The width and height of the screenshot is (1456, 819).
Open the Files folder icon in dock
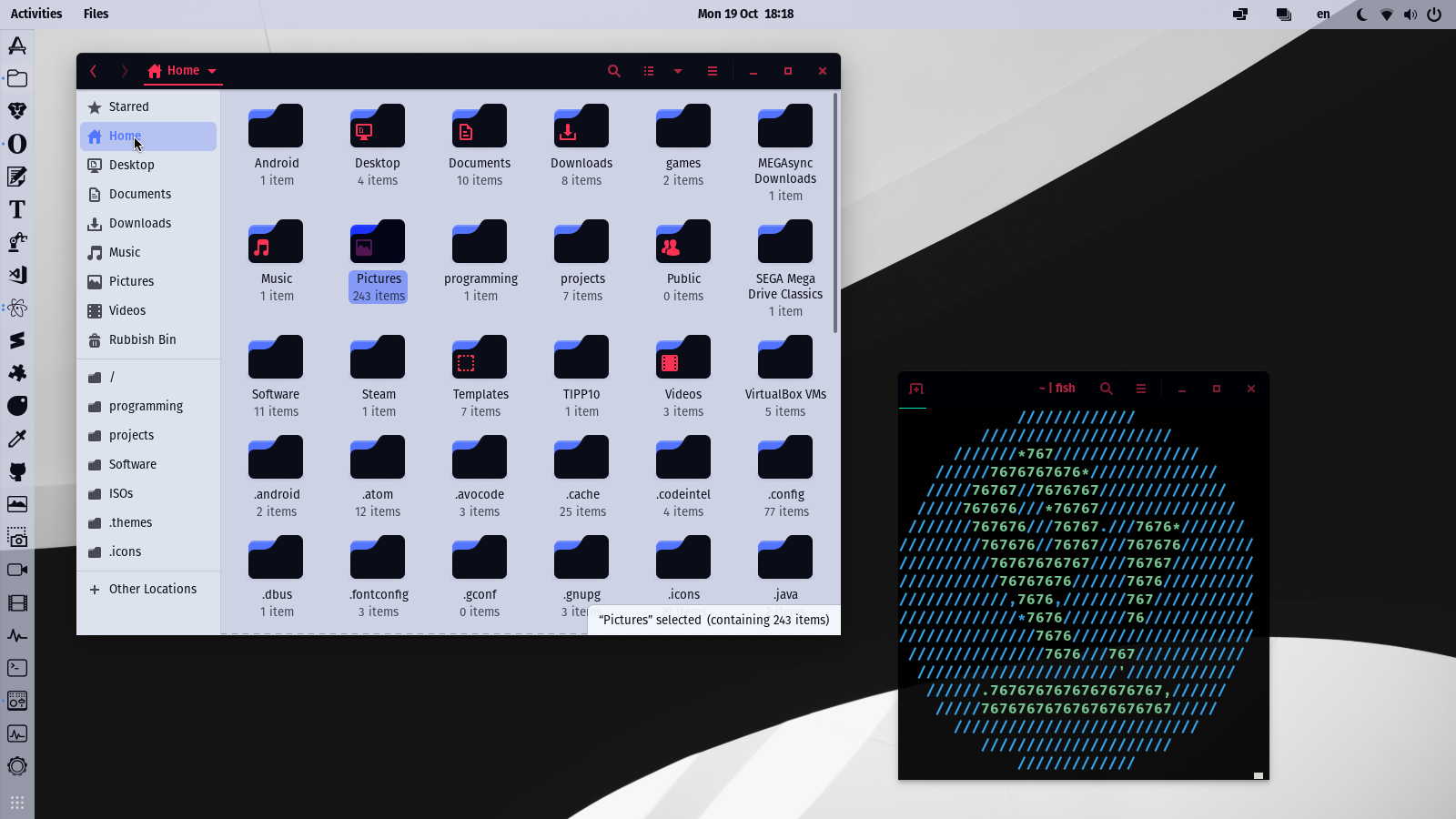click(x=17, y=78)
